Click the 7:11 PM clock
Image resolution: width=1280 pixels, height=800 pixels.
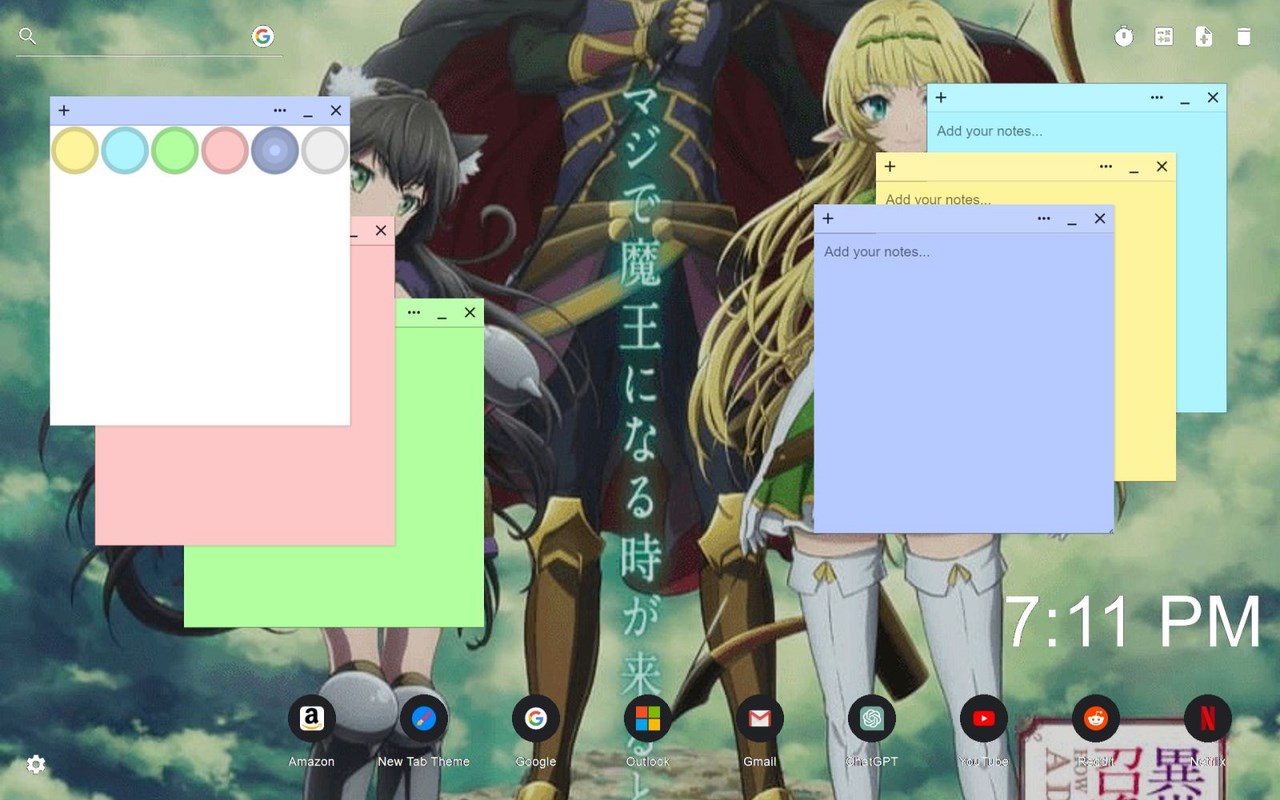[1133, 622]
